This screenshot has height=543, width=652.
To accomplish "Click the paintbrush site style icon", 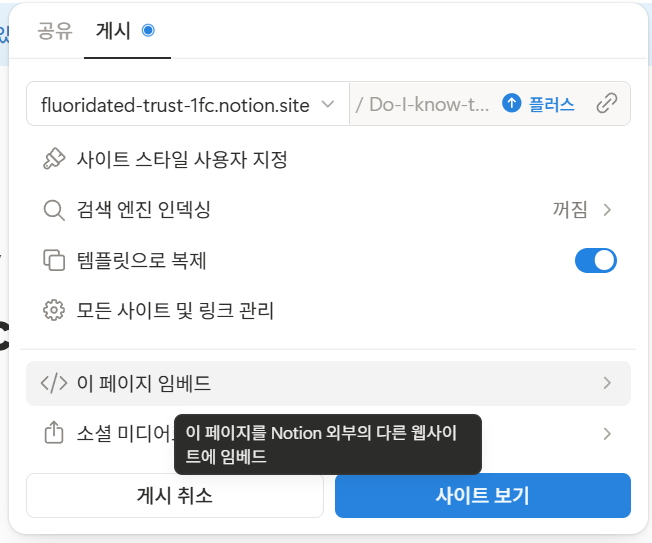I will (54, 159).
